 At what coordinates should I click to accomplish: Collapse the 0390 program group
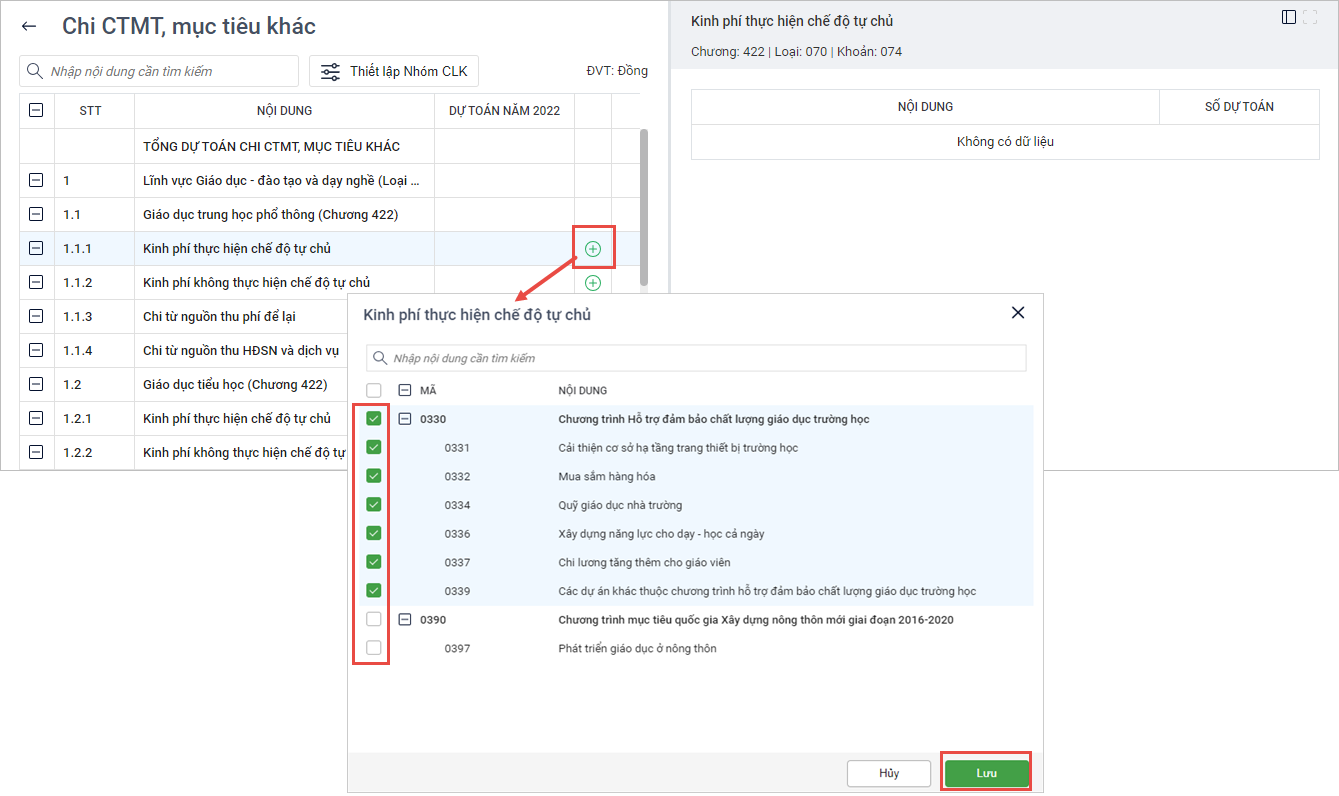(x=405, y=620)
